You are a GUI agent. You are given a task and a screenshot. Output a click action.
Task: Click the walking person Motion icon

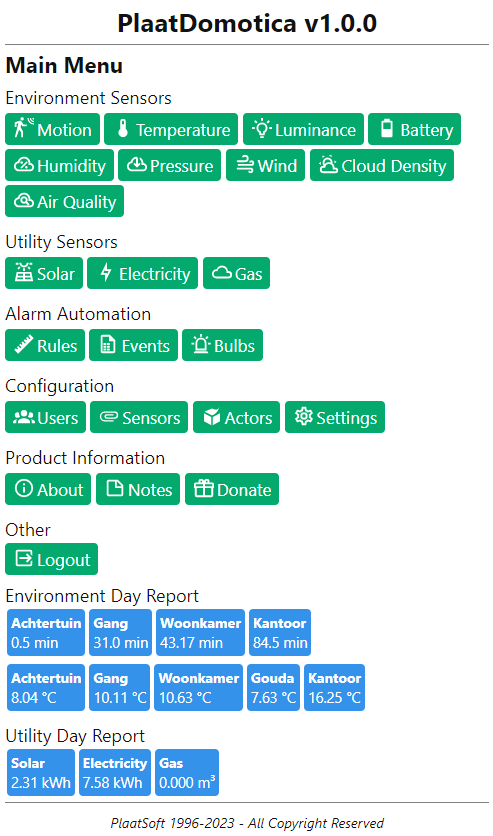(x=23, y=128)
